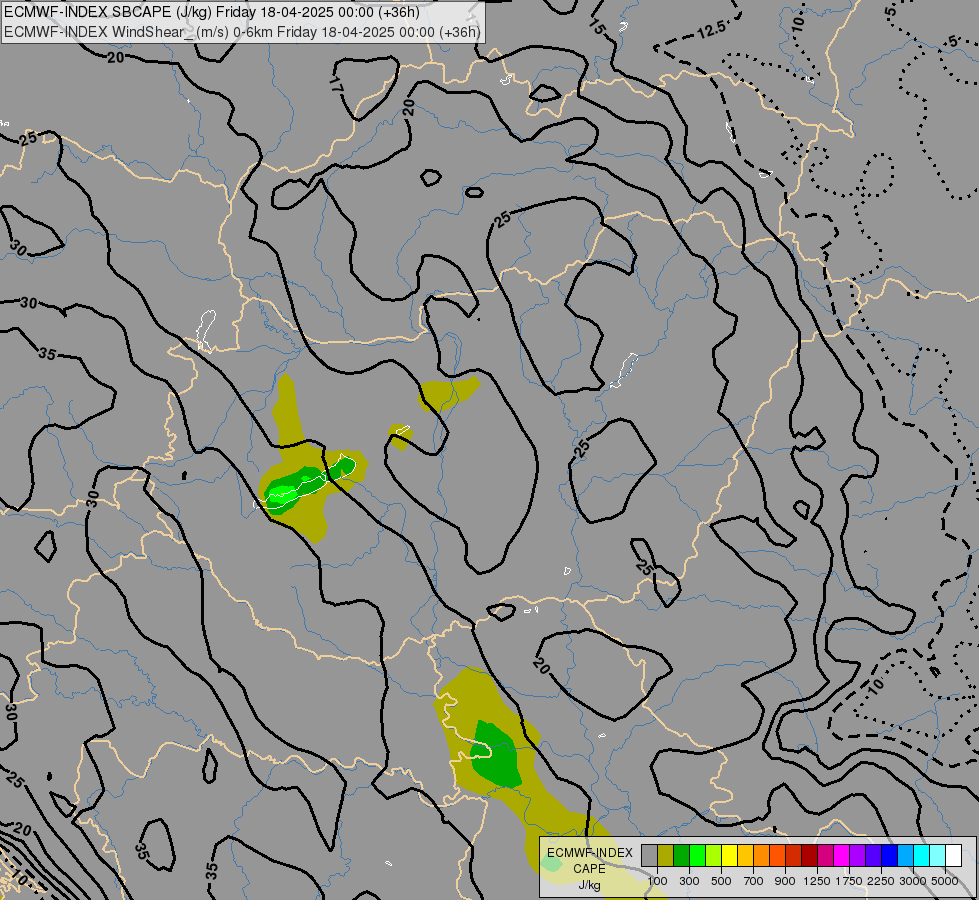Image resolution: width=979 pixels, height=900 pixels.
Task: Click the 3000 legend scale label
Action: (x=913, y=881)
